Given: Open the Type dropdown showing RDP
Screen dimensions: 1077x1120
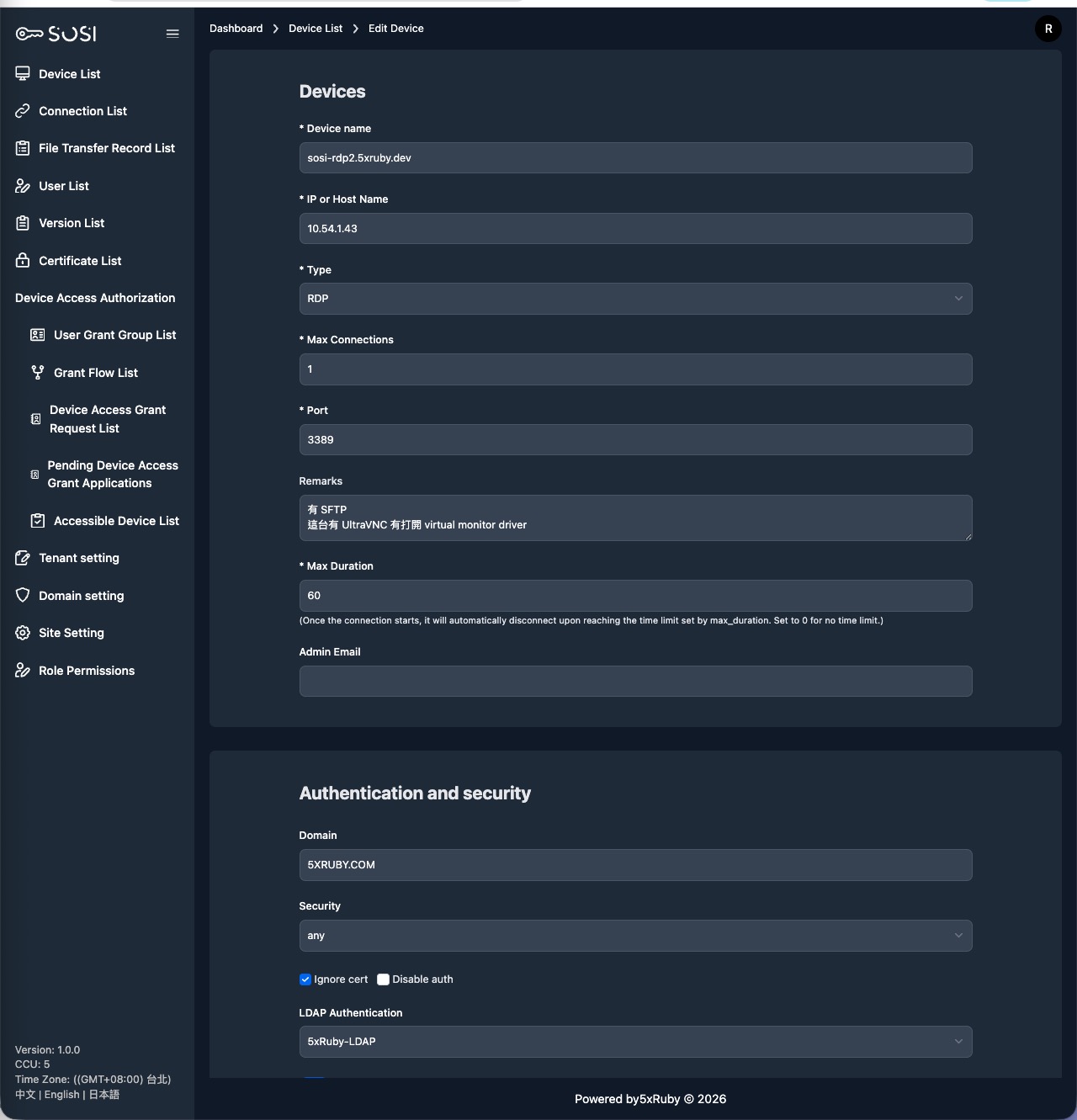Looking at the screenshot, I should pos(635,299).
